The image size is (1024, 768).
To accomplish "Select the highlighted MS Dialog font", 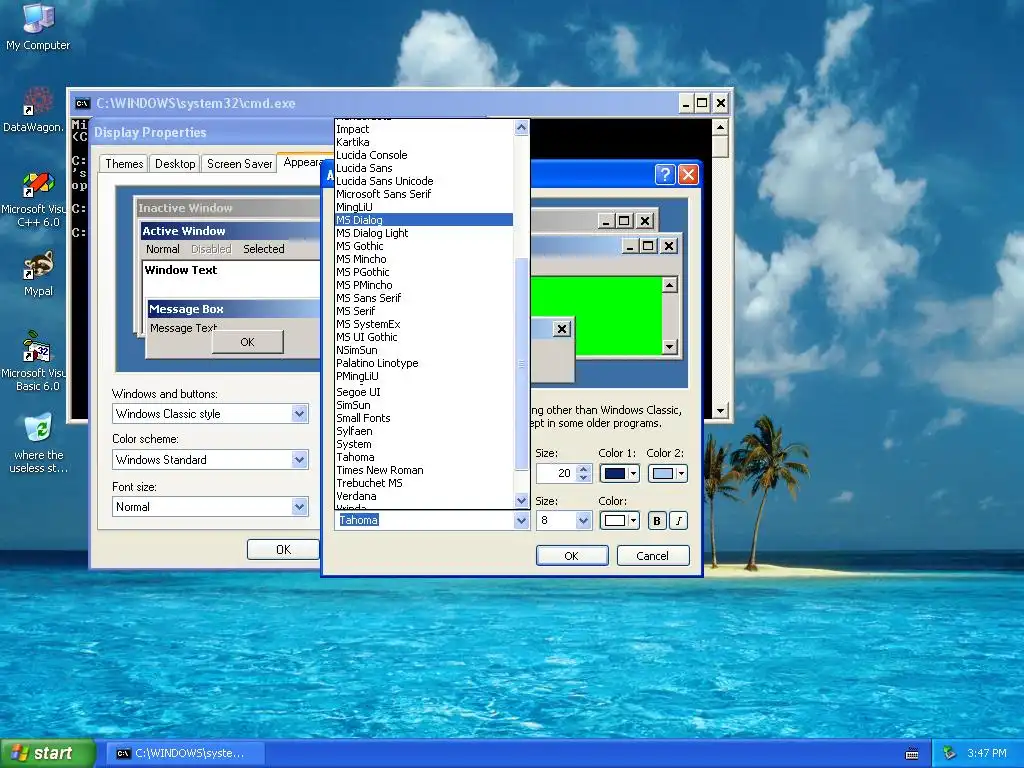I will click(x=424, y=220).
